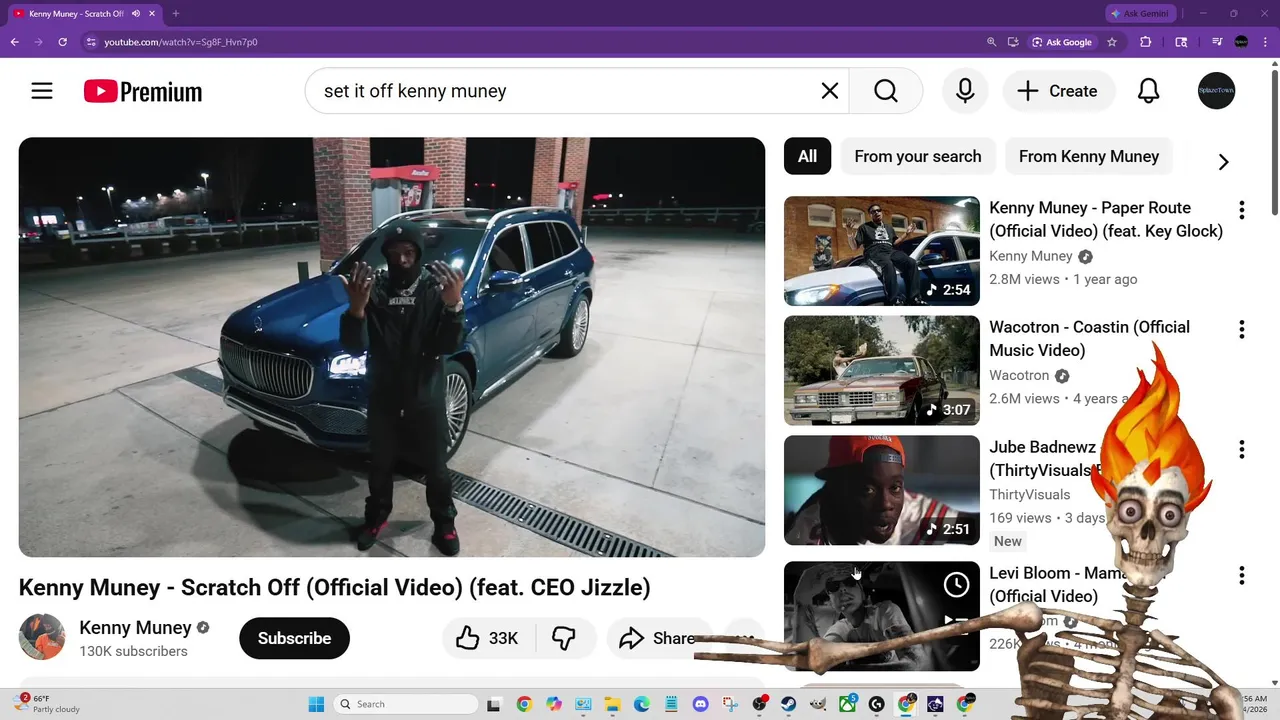Click Windows taskbar Search box
Image resolution: width=1280 pixels, height=720 pixels.
[x=405, y=704]
